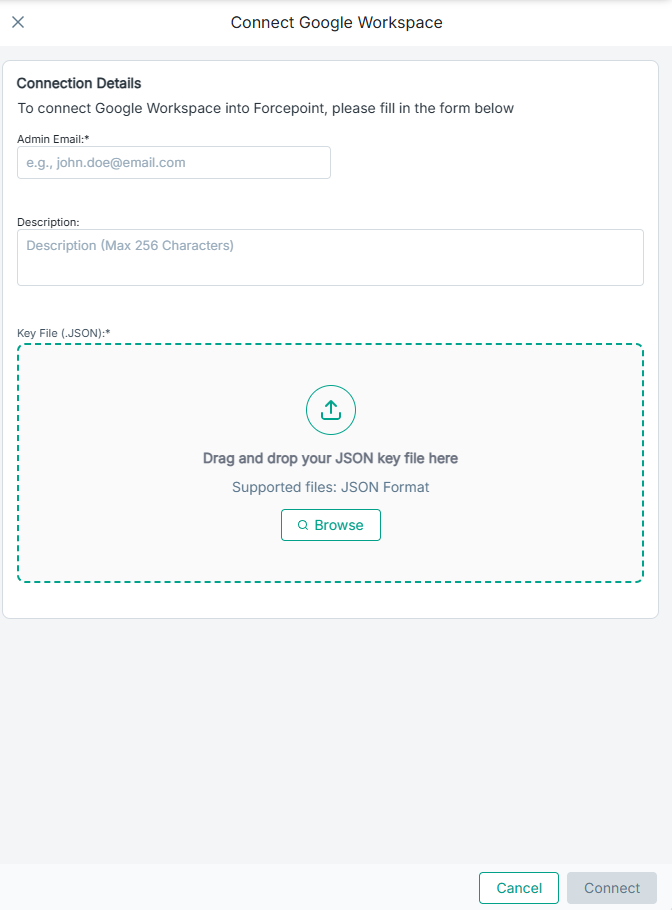This screenshot has width=672, height=910.
Task: Click the blank header bar beside the title
Action: pyautogui.click(x=560, y=22)
